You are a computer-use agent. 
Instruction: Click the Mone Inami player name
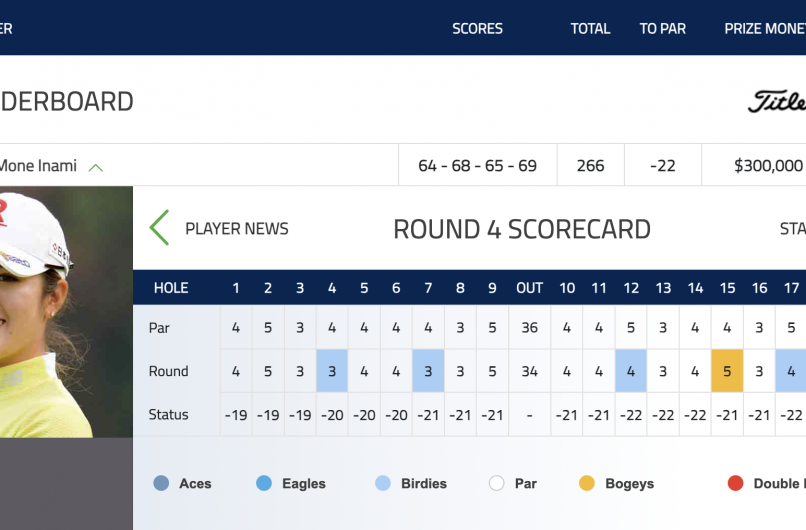pos(38,166)
